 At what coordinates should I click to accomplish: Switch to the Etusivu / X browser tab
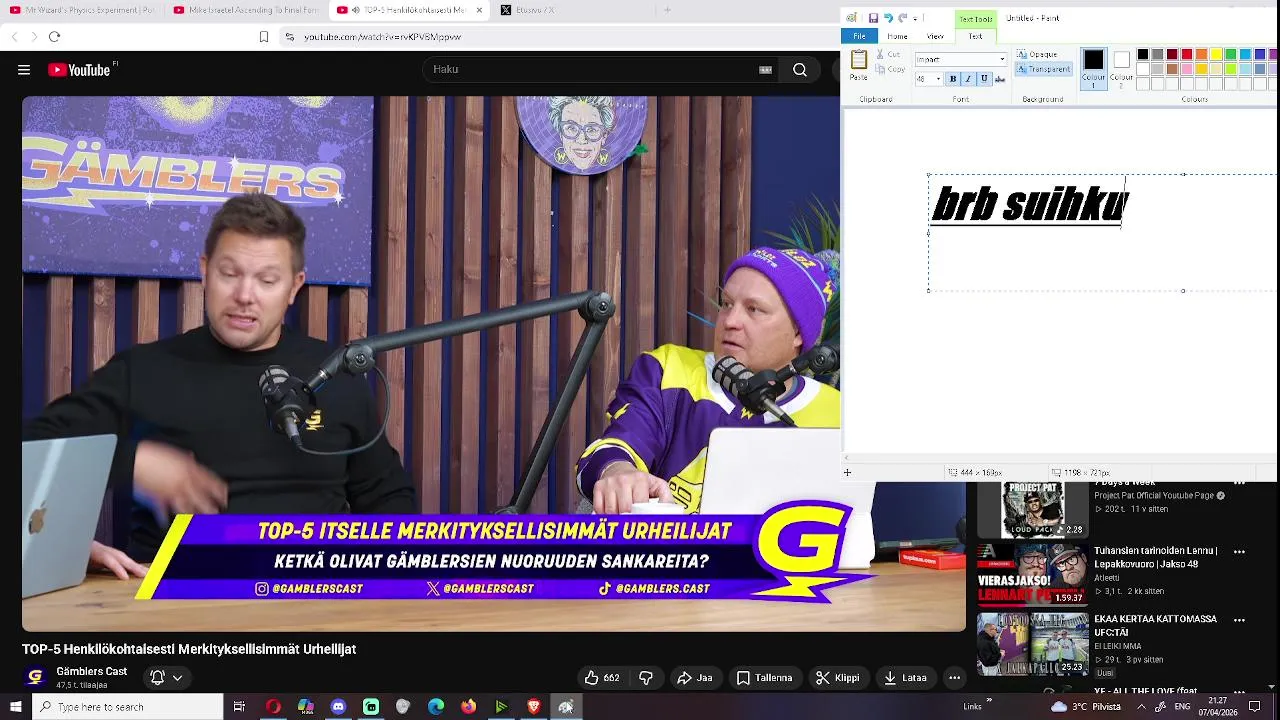pos(573,10)
